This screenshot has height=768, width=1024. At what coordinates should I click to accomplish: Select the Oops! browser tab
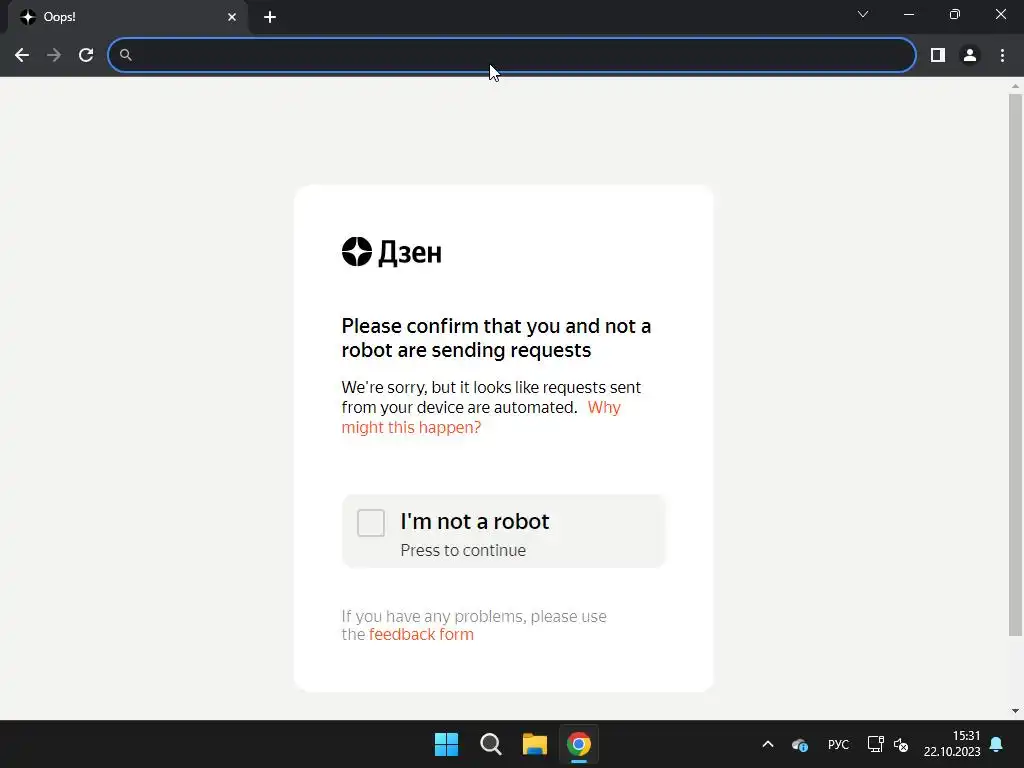click(128, 17)
